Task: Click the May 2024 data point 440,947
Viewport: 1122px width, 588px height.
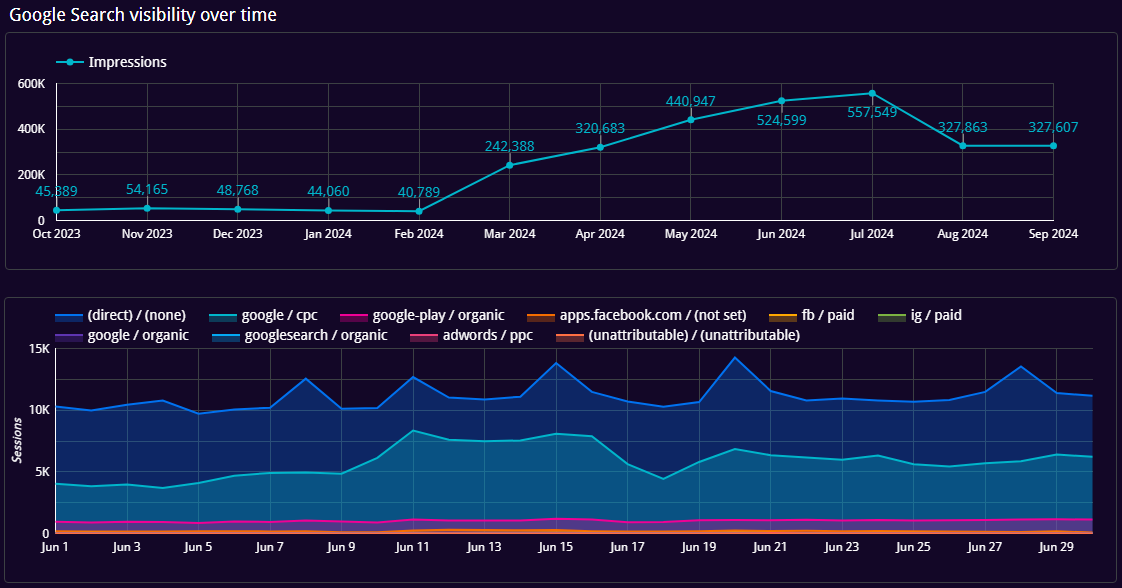Action: pos(691,119)
